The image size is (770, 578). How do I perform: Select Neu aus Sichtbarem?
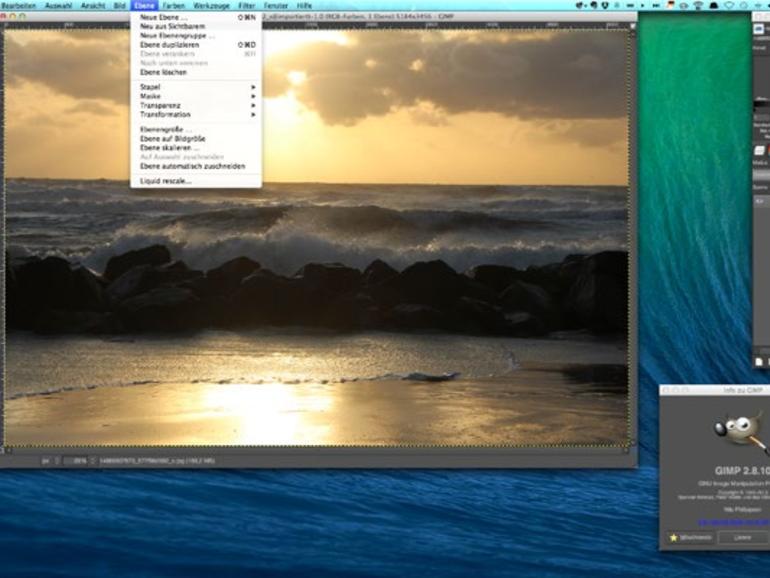tap(196, 27)
